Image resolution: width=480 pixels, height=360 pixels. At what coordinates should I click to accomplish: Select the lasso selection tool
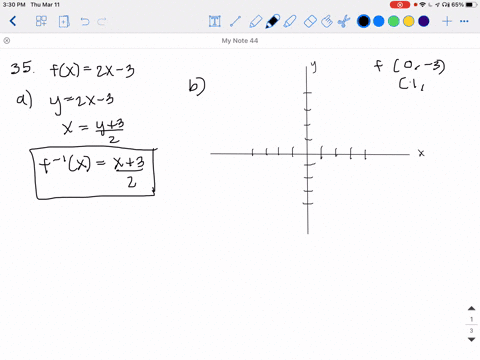click(327, 21)
